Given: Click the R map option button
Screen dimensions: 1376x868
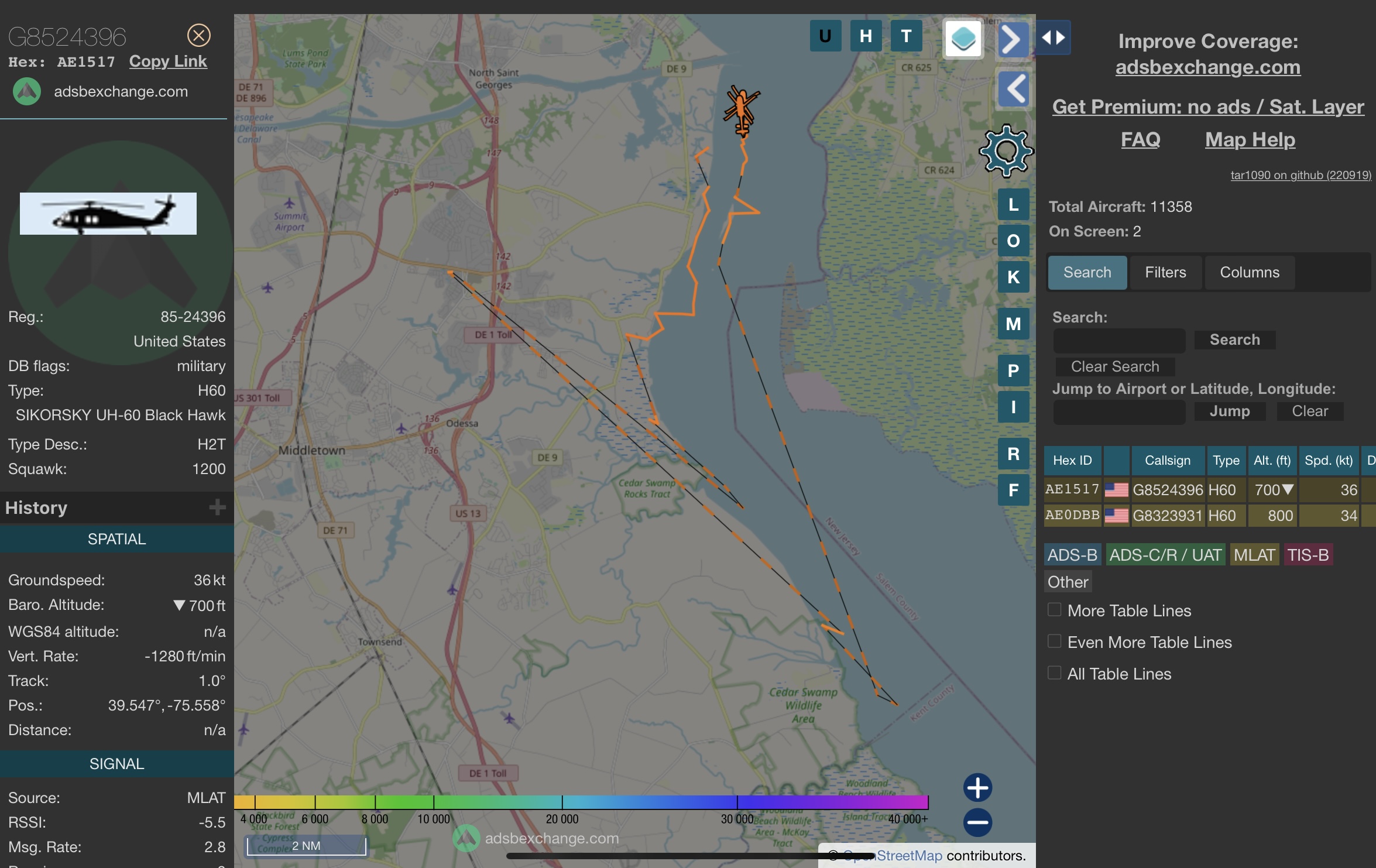Looking at the screenshot, I should pyautogui.click(x=1013, y=454).
